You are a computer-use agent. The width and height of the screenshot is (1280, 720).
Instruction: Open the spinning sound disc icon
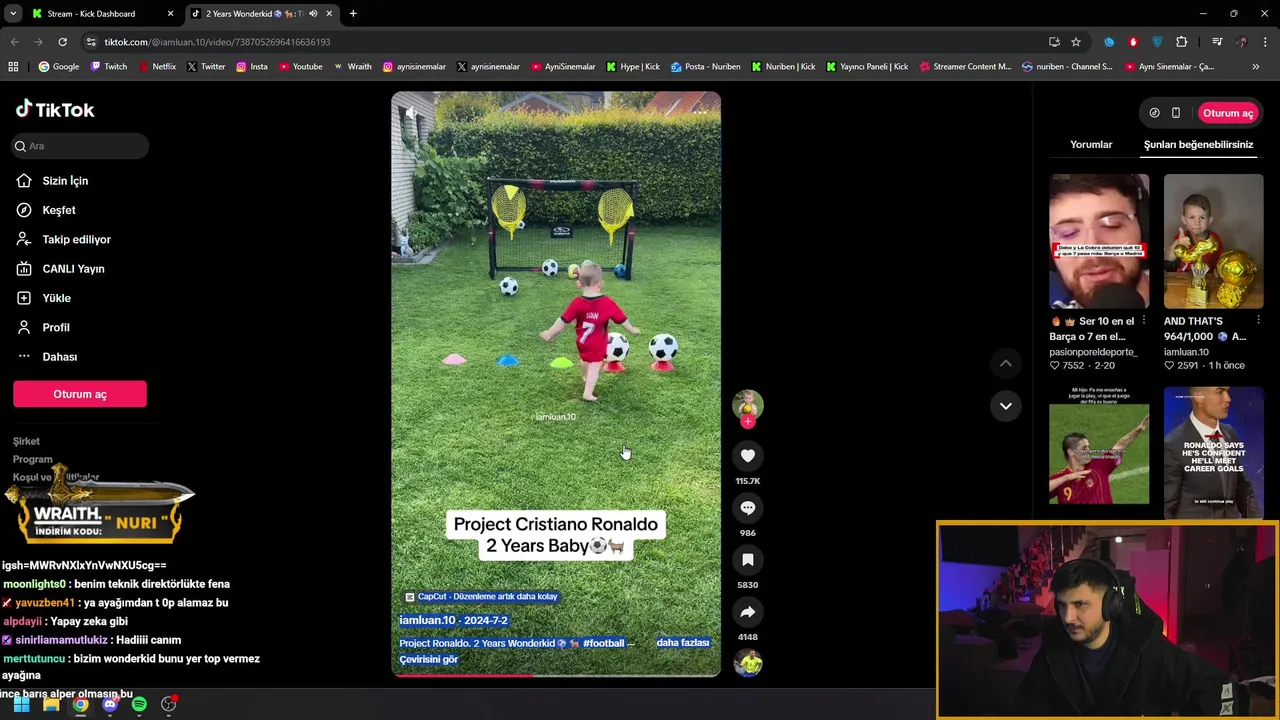point(747,663)
